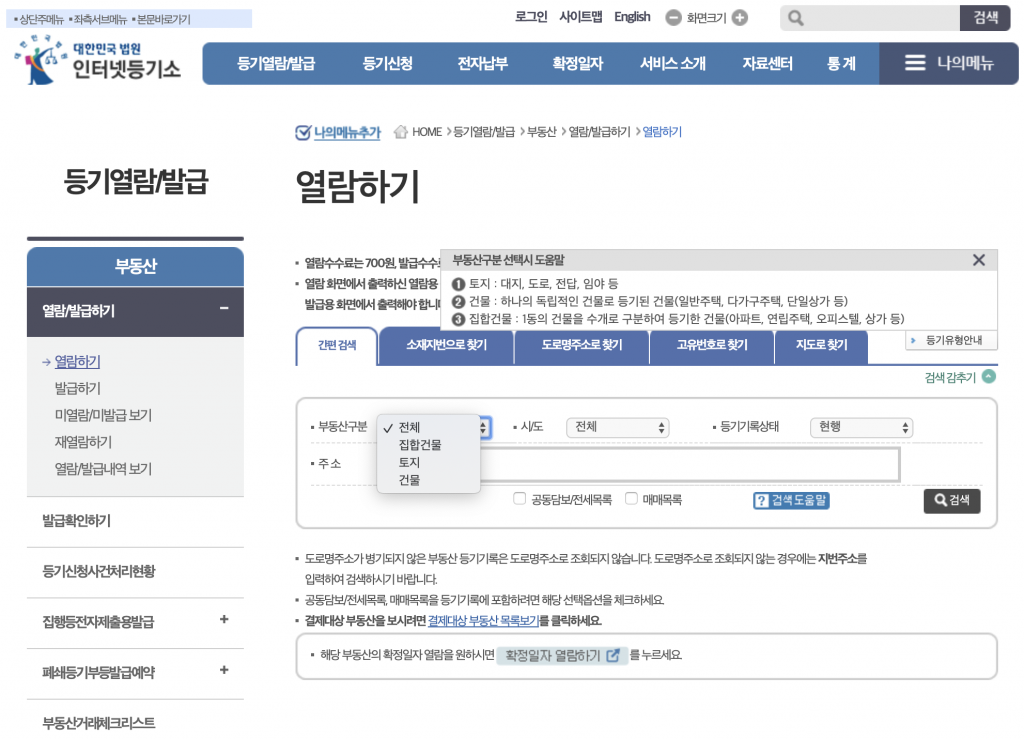The width and height of the screenshot is (1024, 739).
Task: Open 등기신청 main menu
Action: (388, 63)
